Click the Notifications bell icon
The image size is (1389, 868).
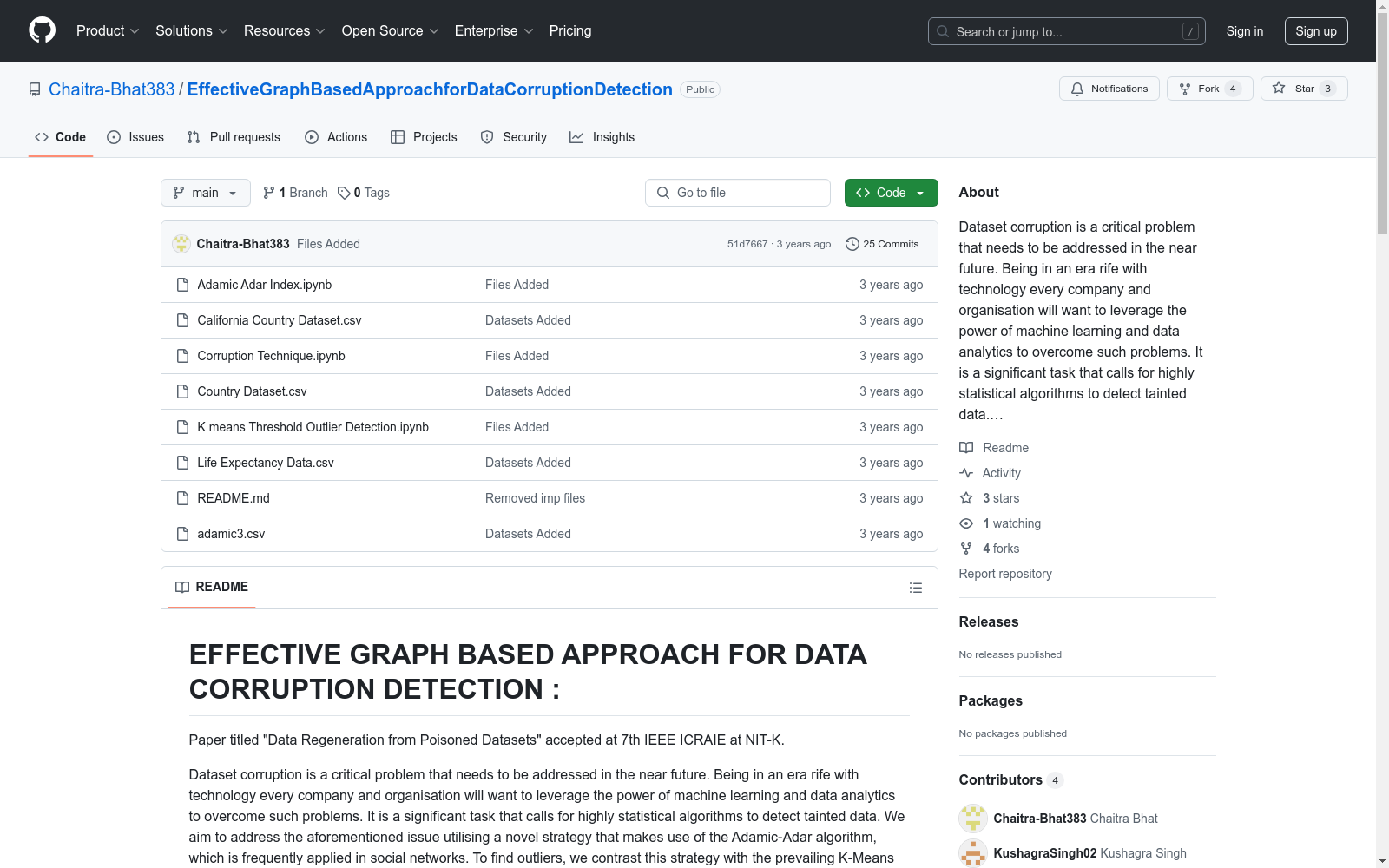click(x=1077, y=89)
